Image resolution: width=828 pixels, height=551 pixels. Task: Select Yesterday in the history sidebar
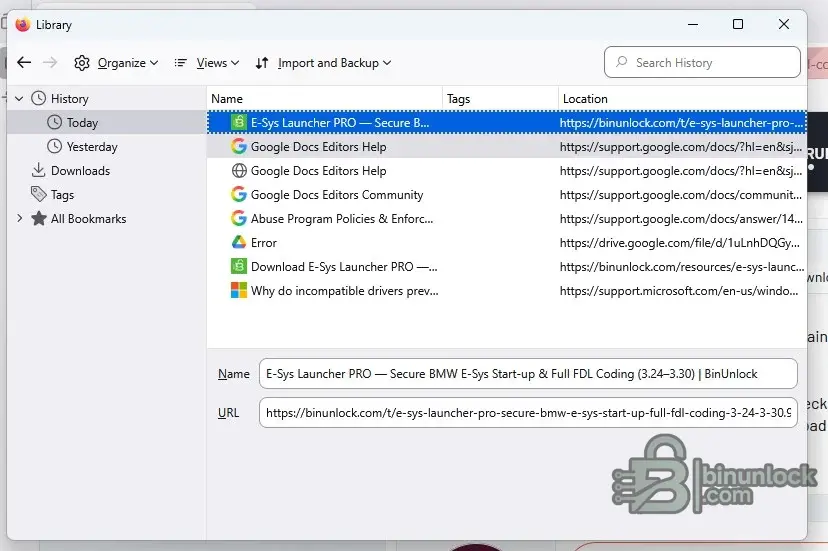point(92,147)
